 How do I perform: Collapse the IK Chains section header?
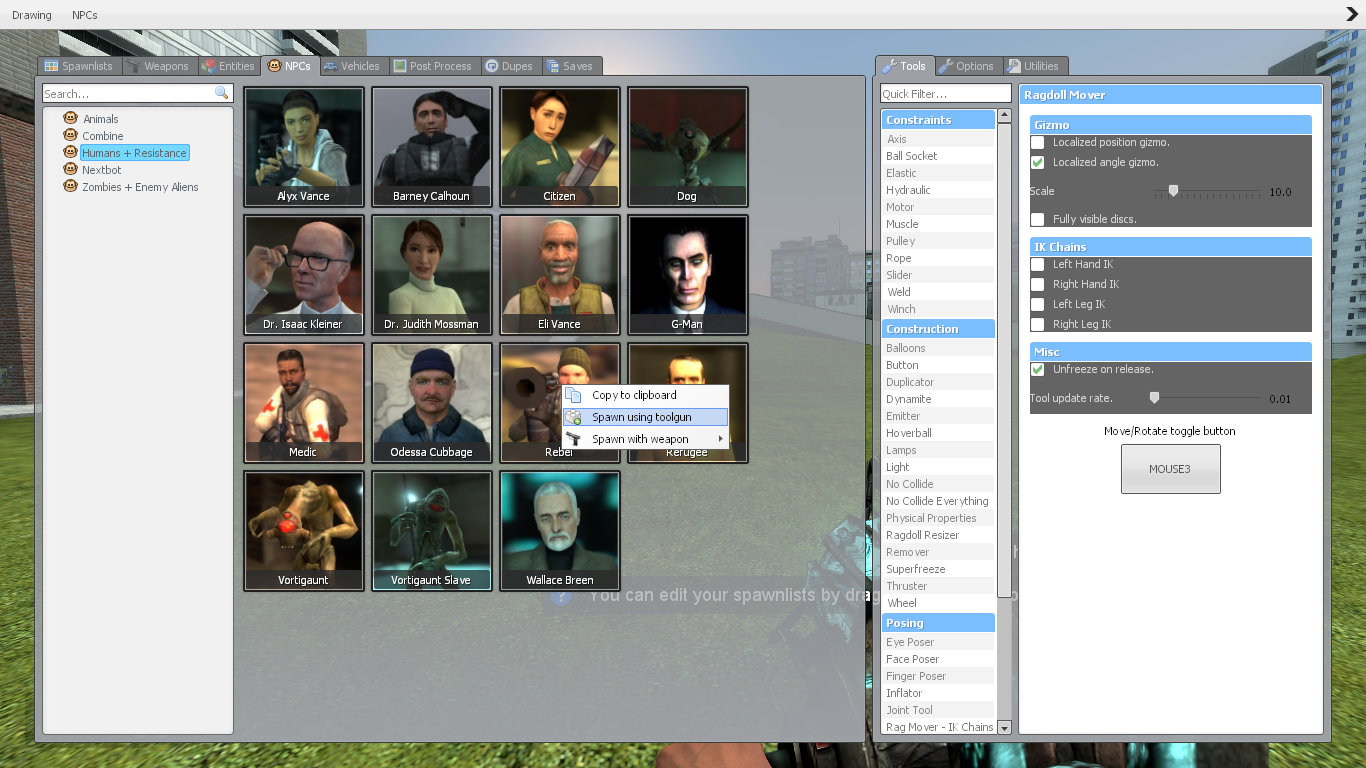(x=1170, y=247)
